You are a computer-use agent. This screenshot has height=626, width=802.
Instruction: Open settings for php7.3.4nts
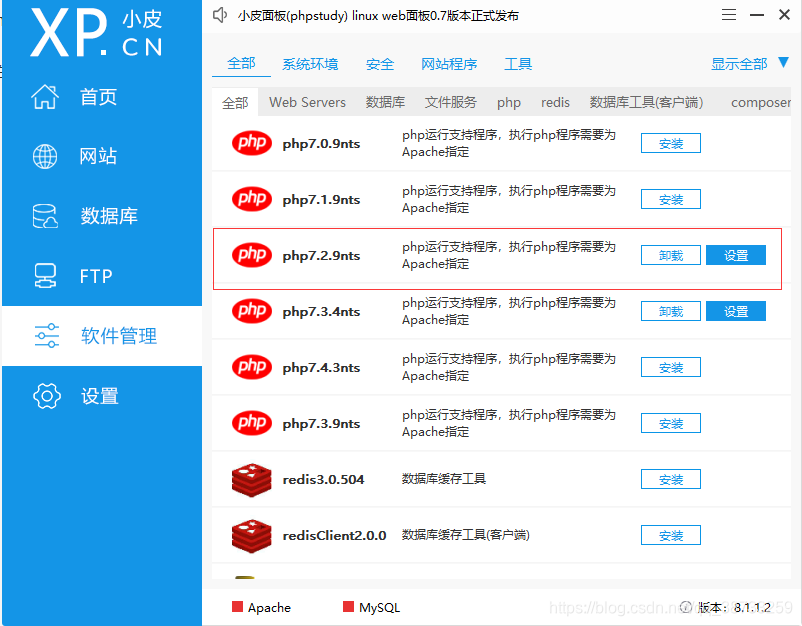click(736, 311)
